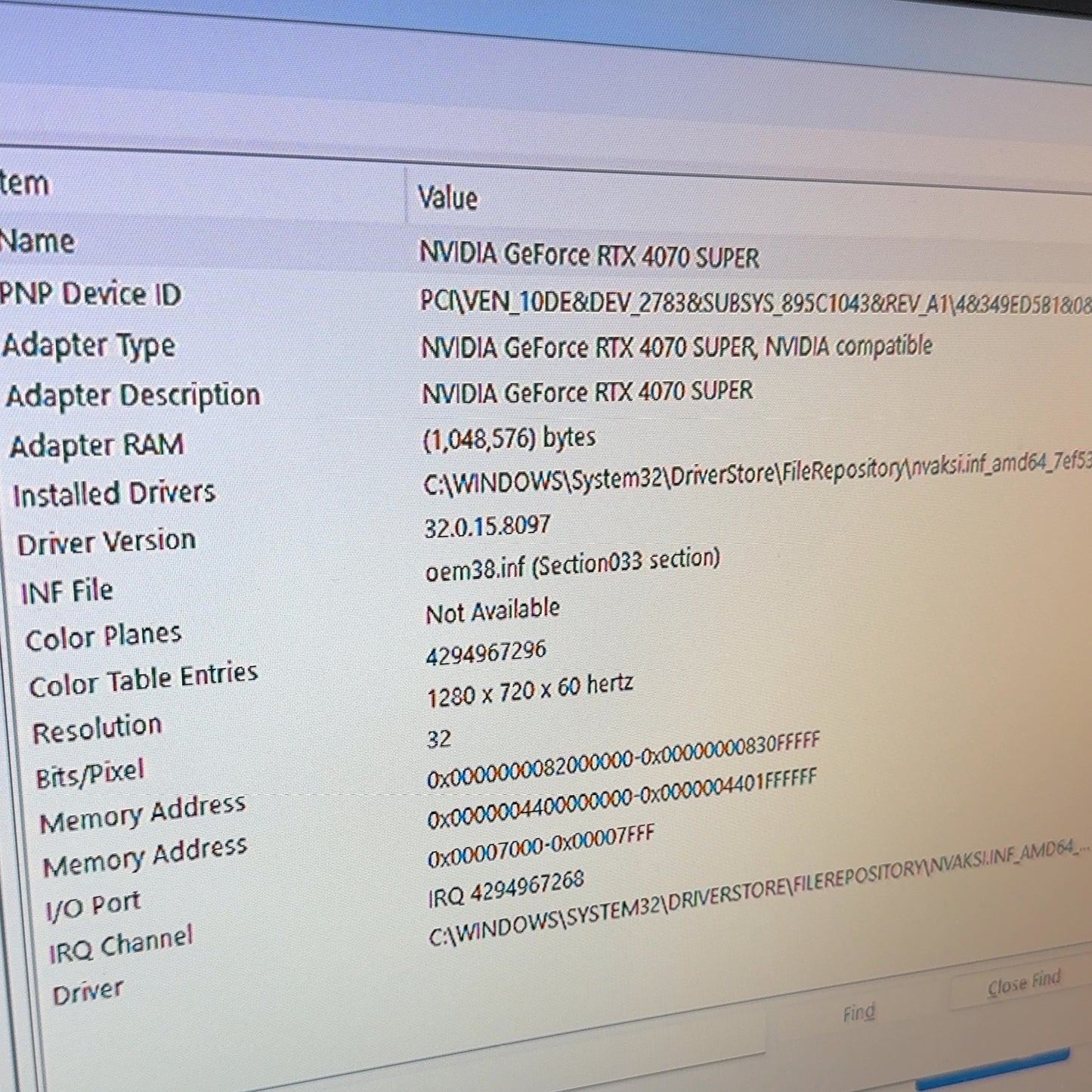Select the Driver label
1092x1092 pixels.
tap(88, 991)
